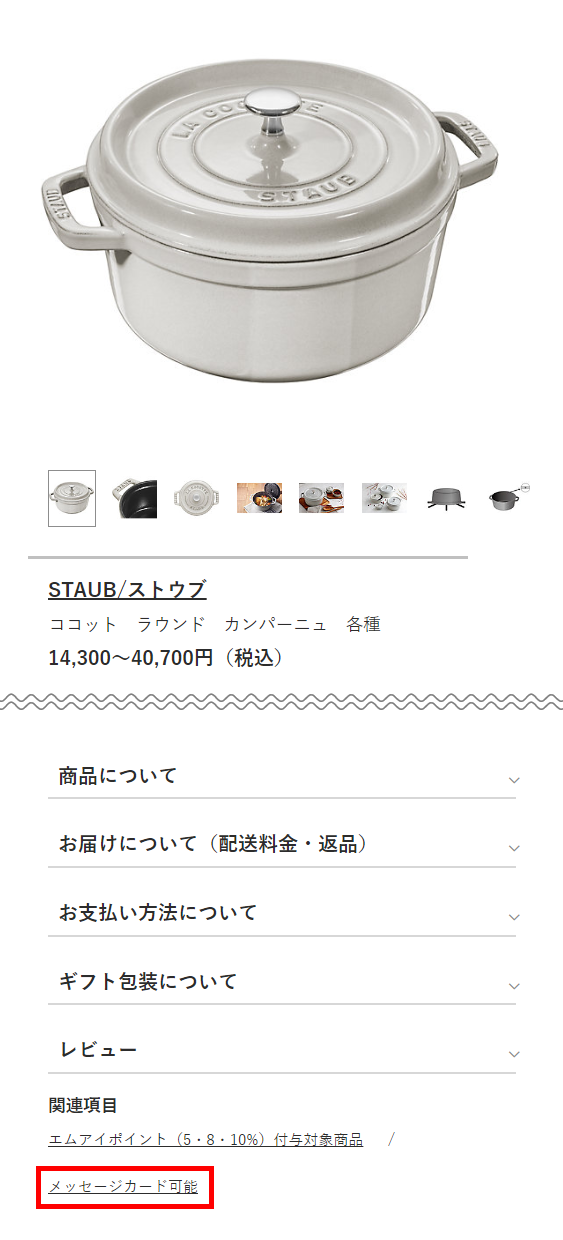View the fifth thumbnail with pot on table
The width and height of the screenshot is (563, 1240).
321,498
